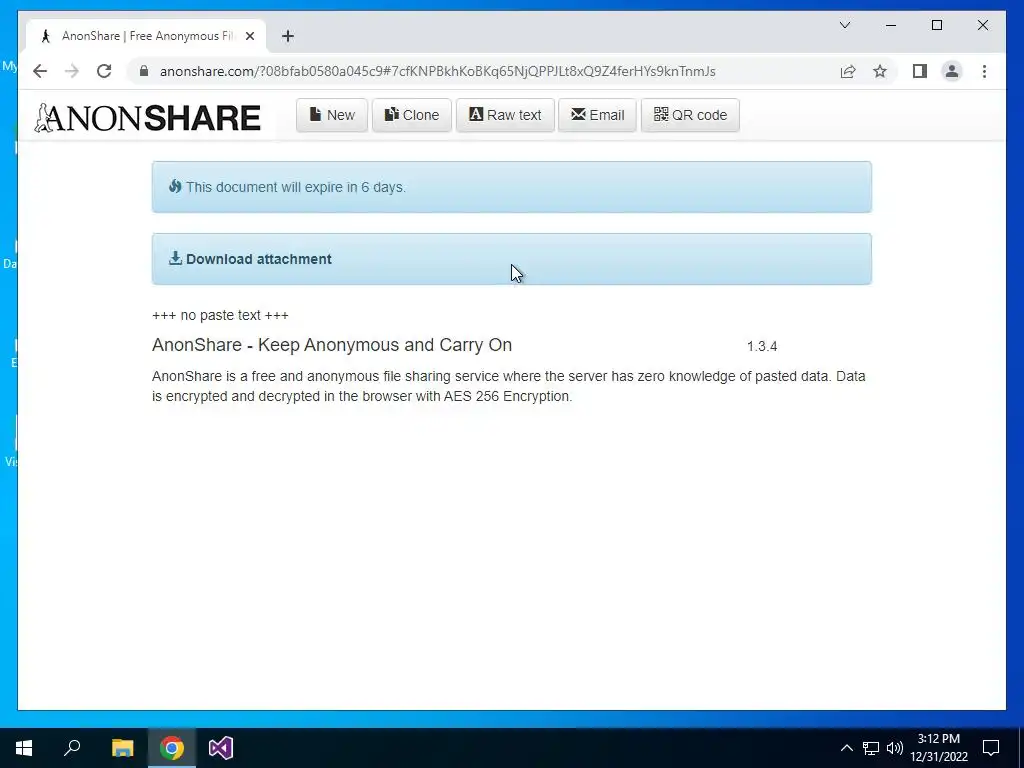The width and height of the screenshot is (1024, 768).
Task: Click the '+++ no paste text +++' line
Action: pyautogui.click(x=220, y=315)
